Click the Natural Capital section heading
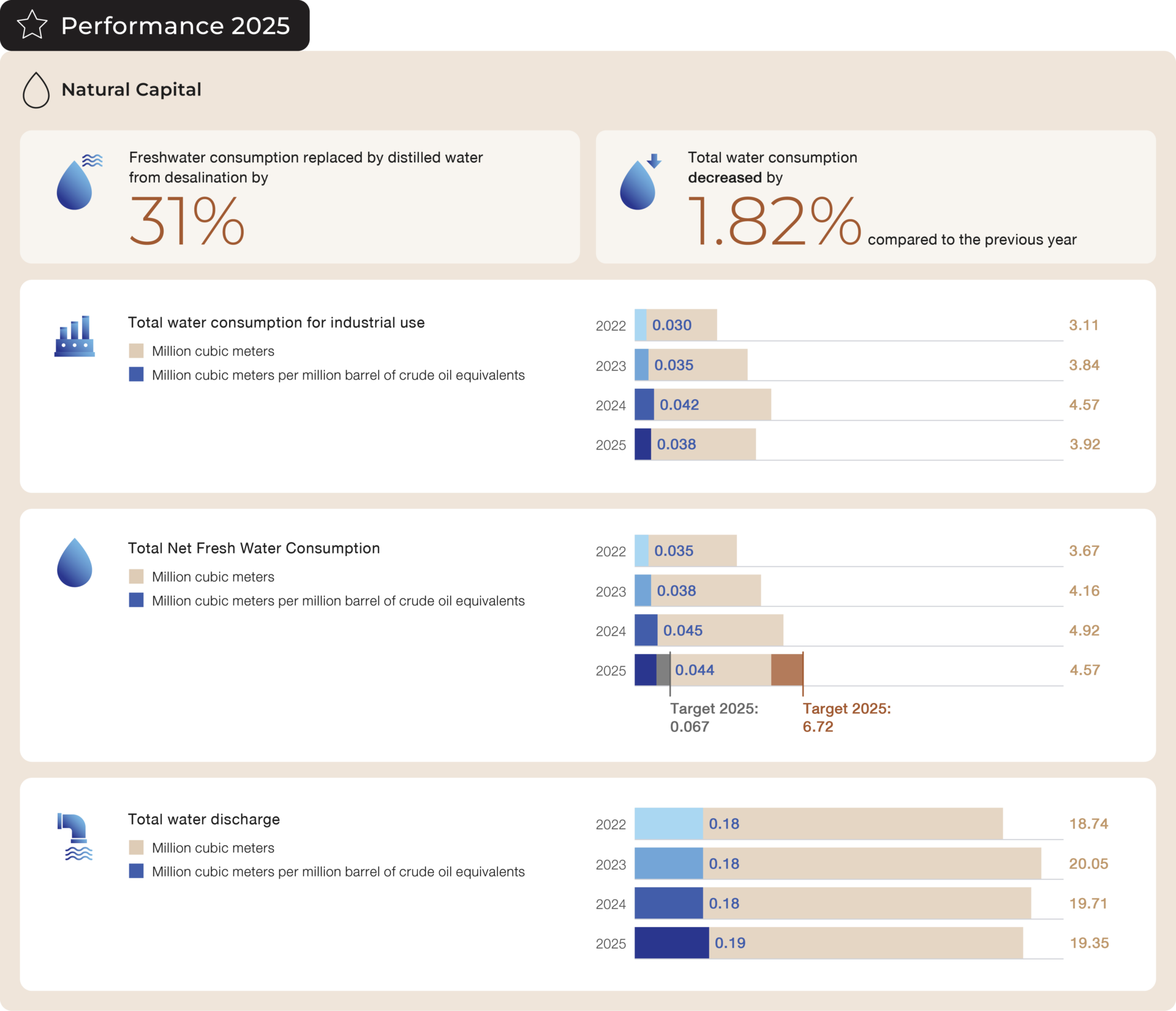Screen dimensions: 1176x1011 131,89
